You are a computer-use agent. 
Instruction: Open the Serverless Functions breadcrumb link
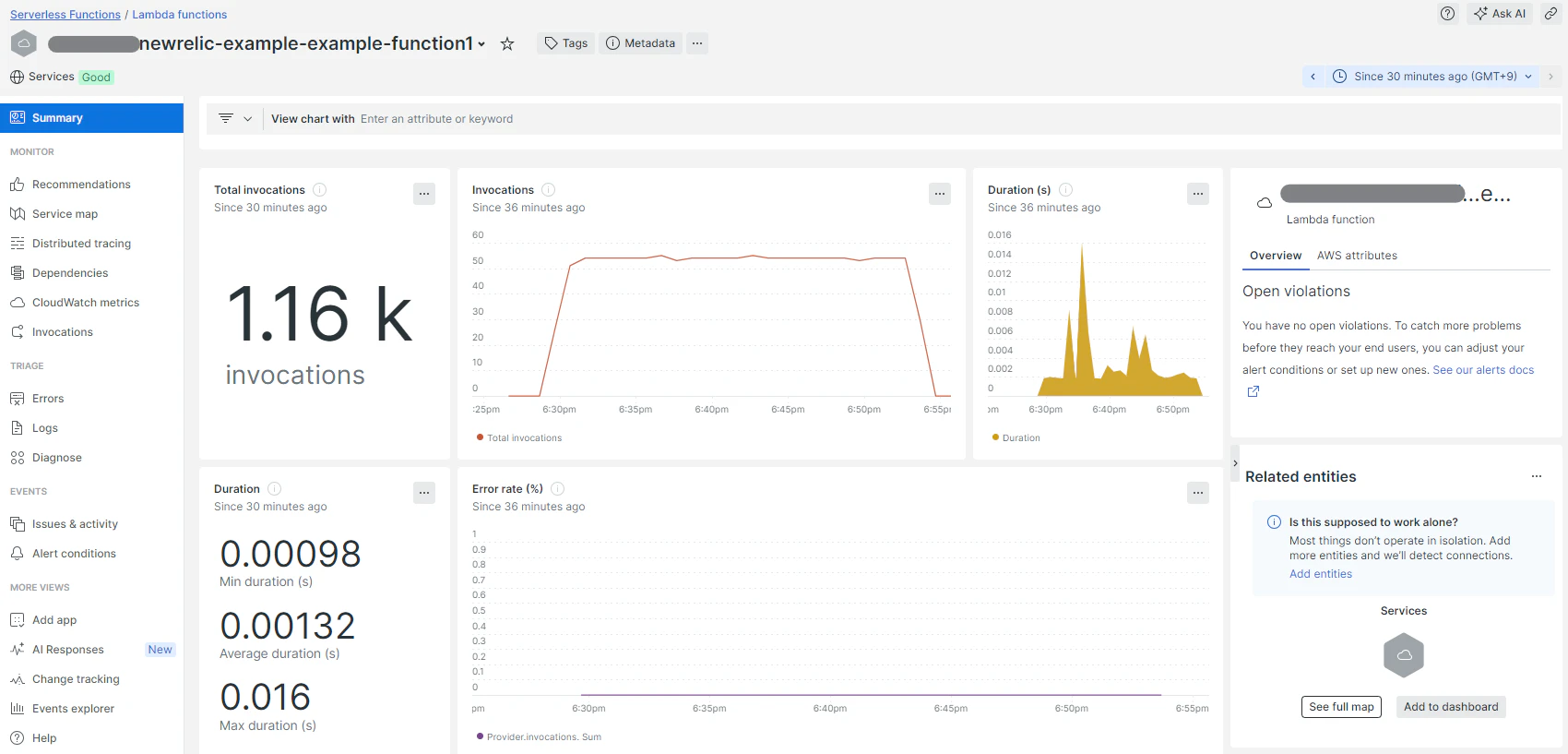click(65, 15)
